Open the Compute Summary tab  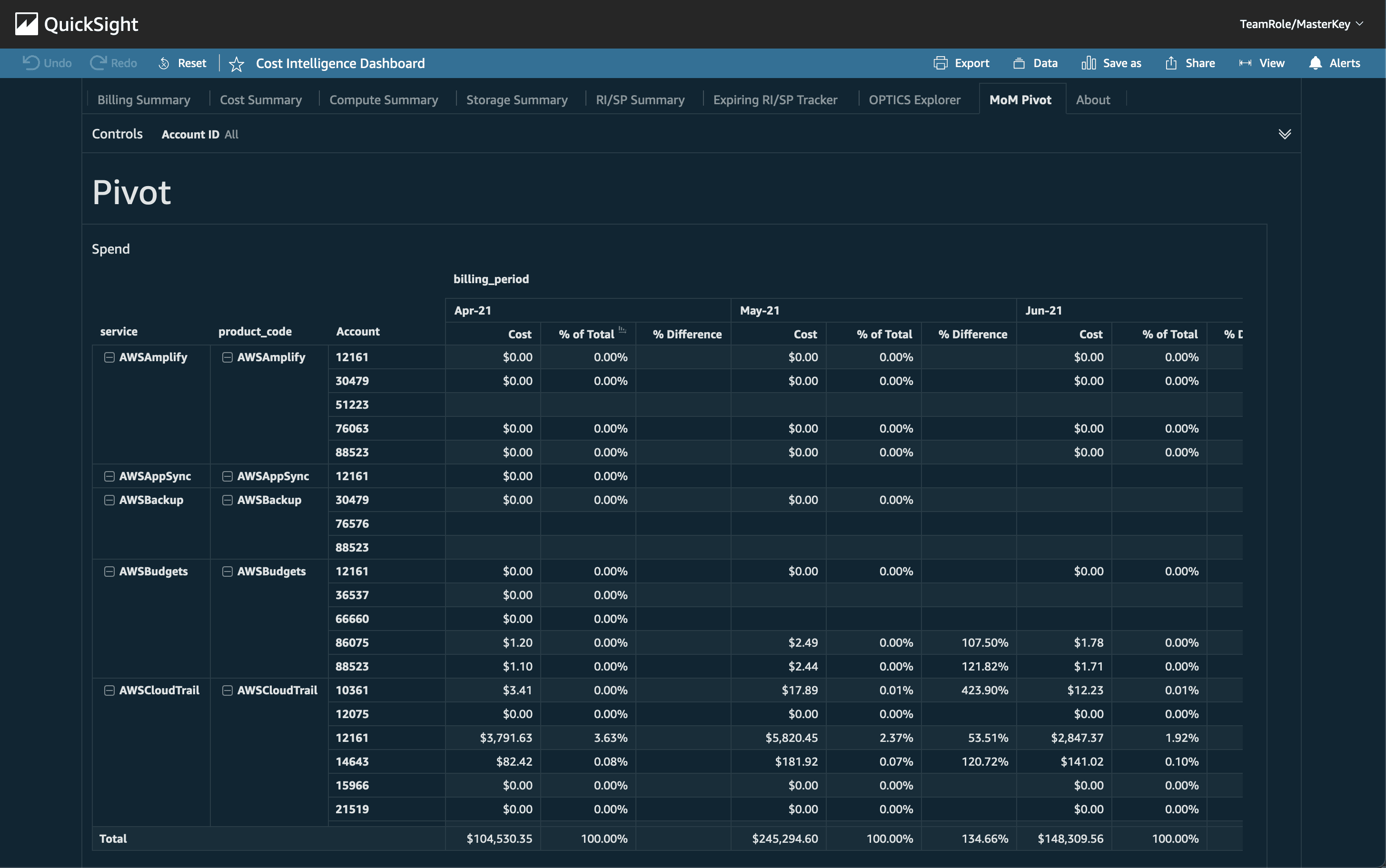click(x=384, y=100)
